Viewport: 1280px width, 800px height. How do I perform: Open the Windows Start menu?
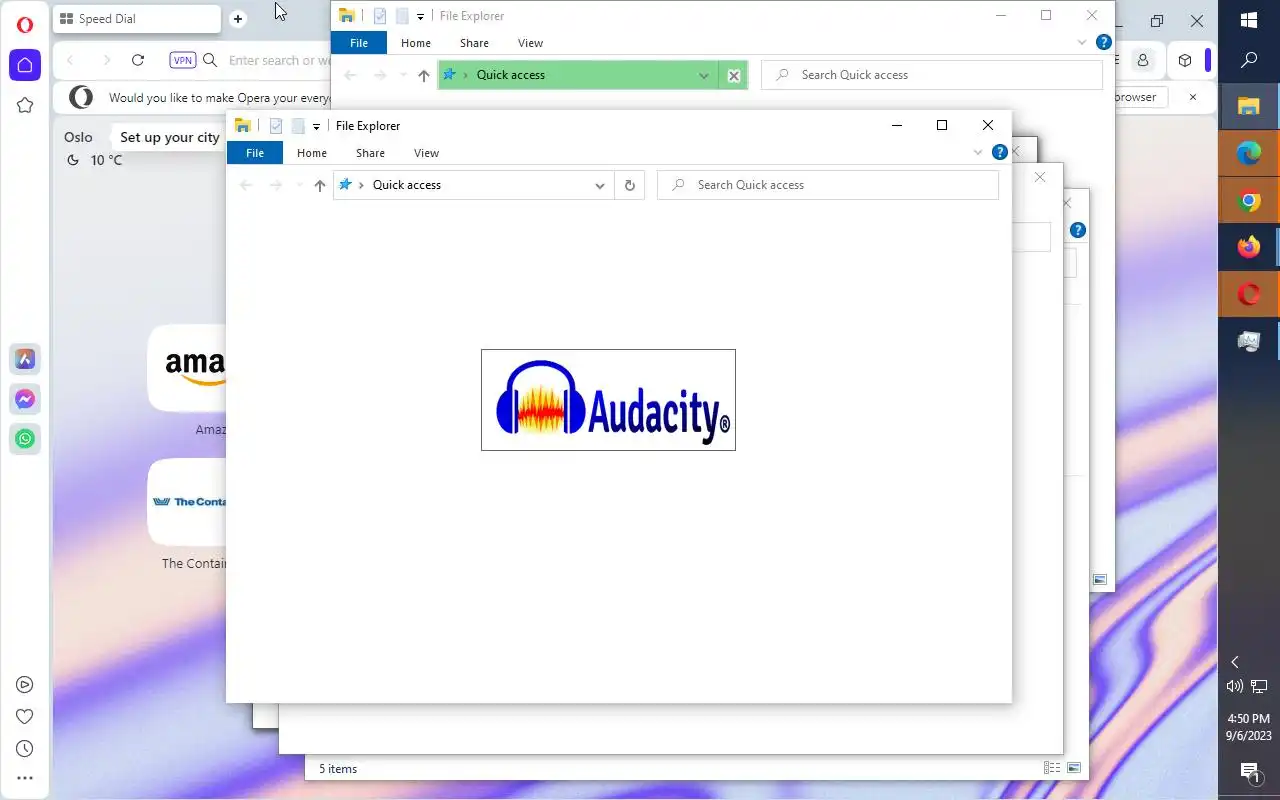[1249, 20]
